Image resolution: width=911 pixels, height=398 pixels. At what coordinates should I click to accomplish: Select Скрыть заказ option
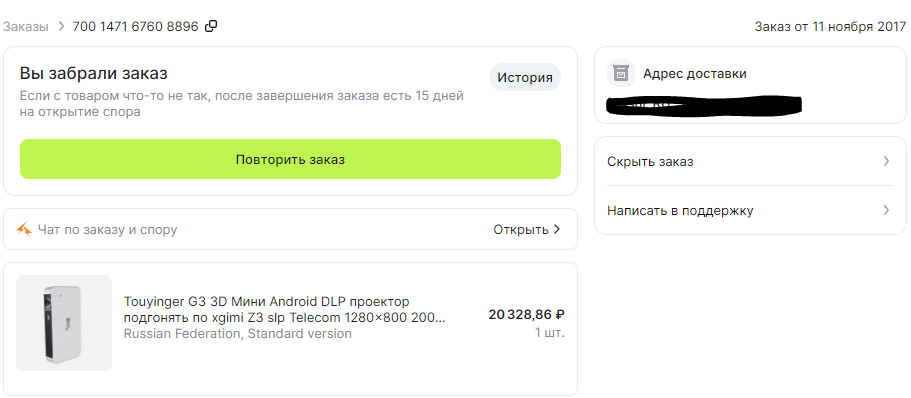[x=748, y=162]
